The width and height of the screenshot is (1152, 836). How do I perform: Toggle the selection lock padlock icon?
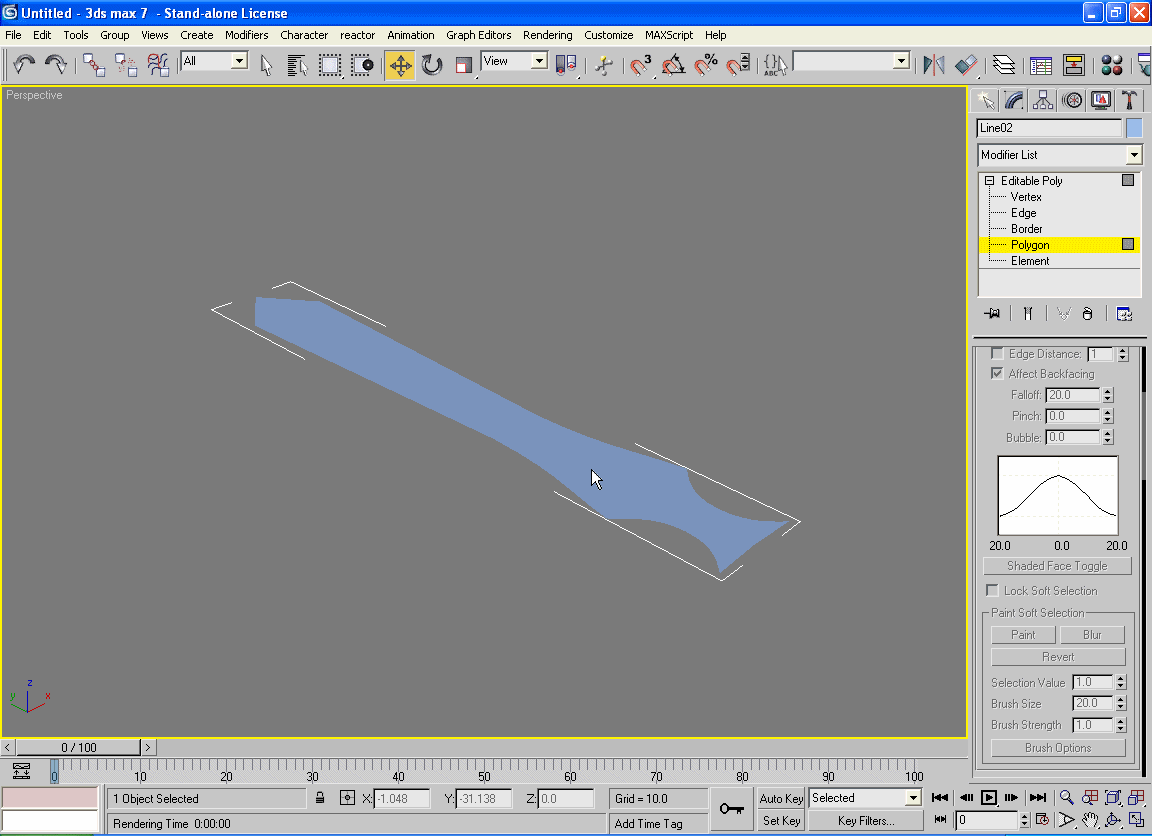pos(320,798)
